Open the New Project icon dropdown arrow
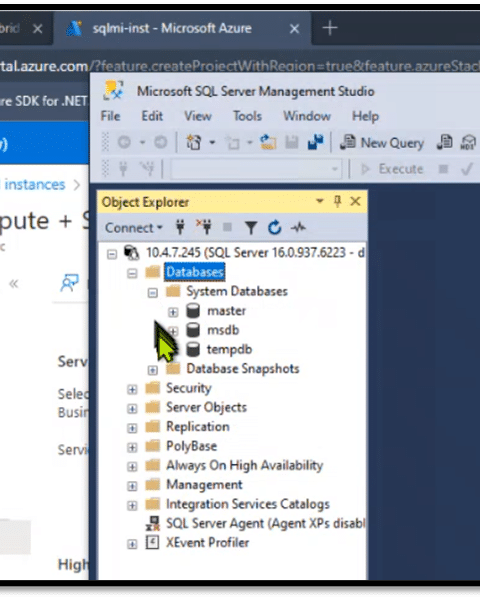 click(212, 142)
